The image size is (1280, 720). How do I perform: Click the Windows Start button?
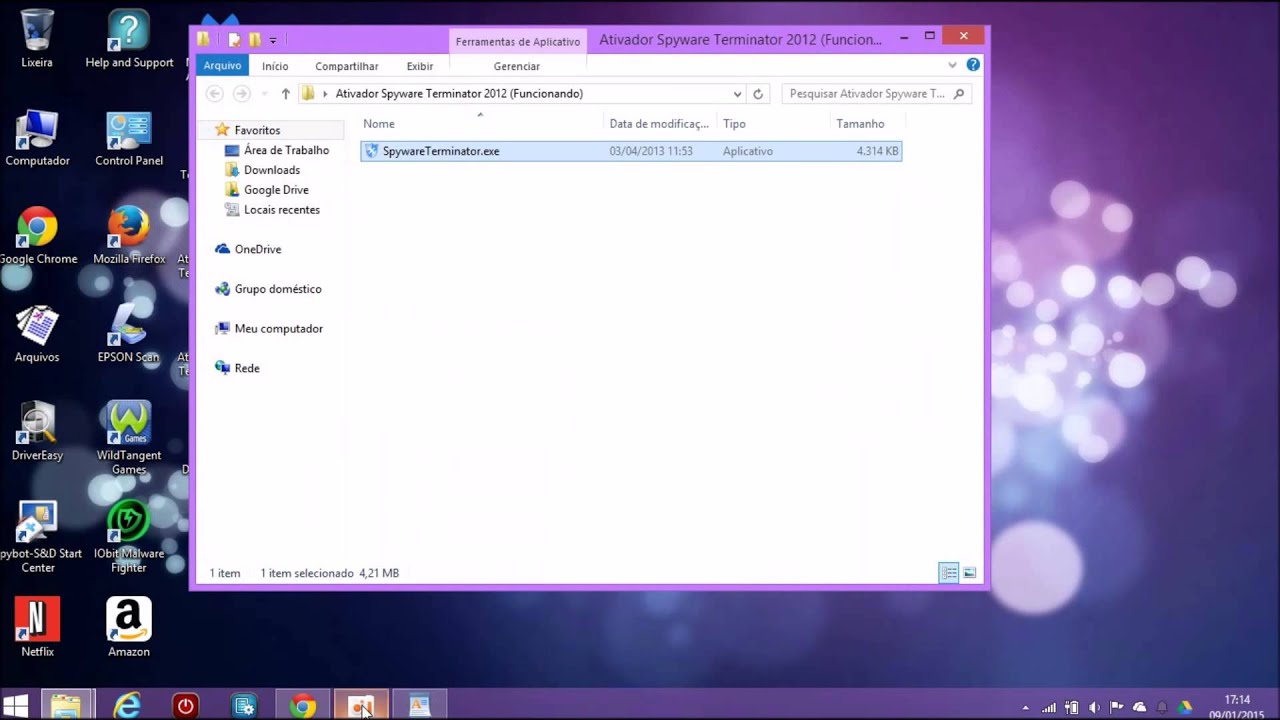(16, 706)
